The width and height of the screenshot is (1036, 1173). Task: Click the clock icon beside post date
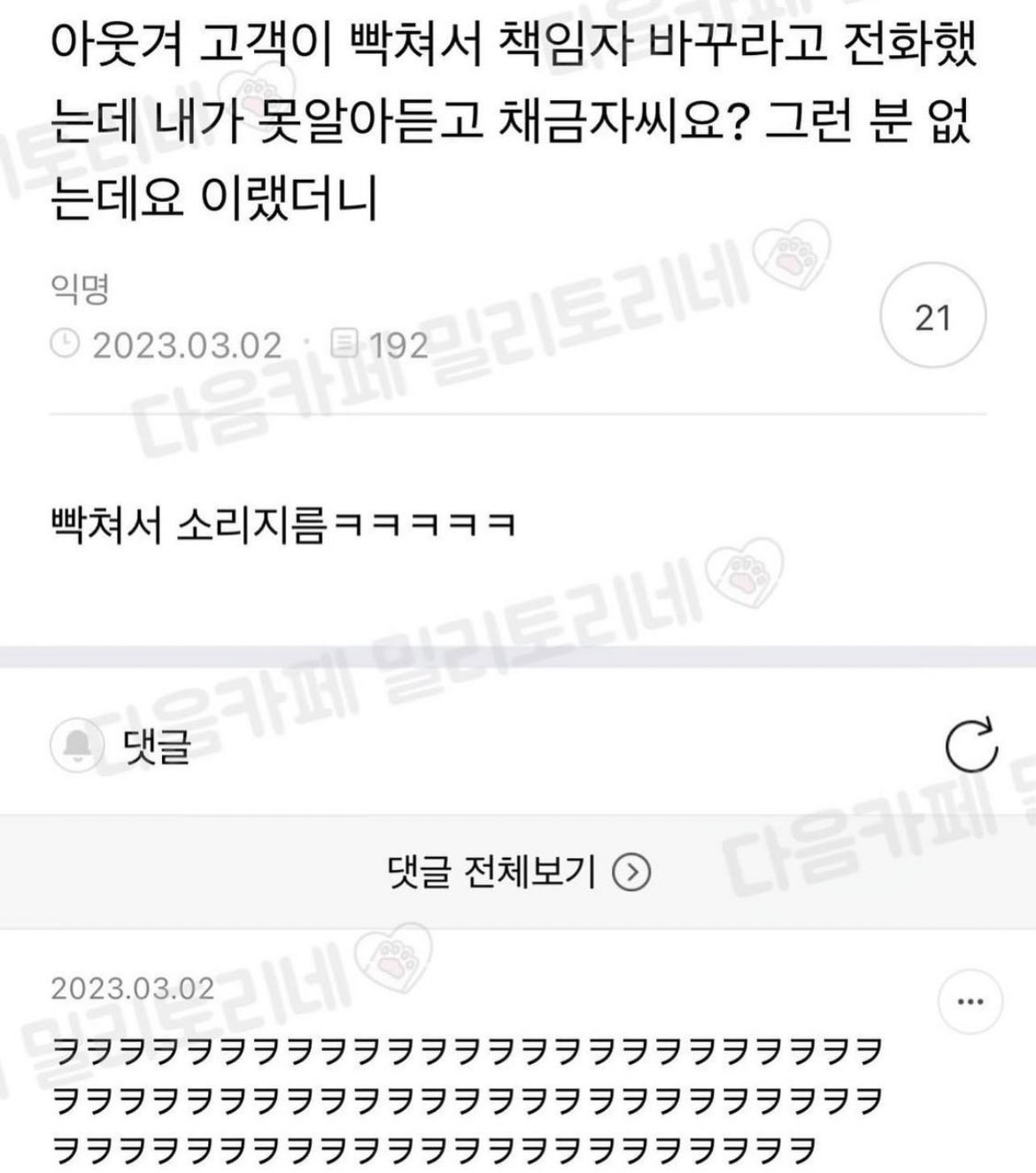click(x=65, y=343)
